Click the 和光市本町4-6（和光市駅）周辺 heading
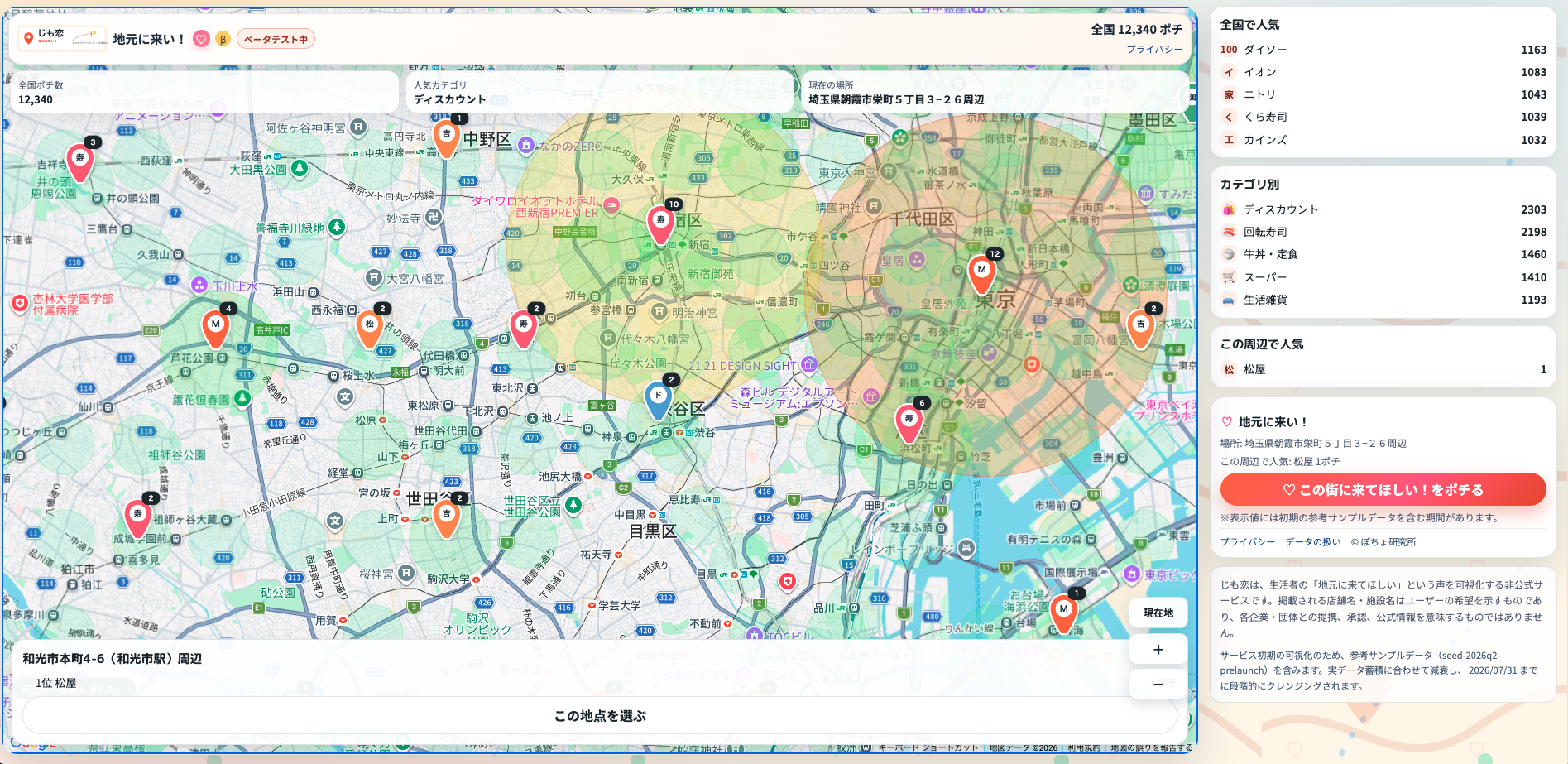This screenshot has height=764, width=1568. point(113,659)
